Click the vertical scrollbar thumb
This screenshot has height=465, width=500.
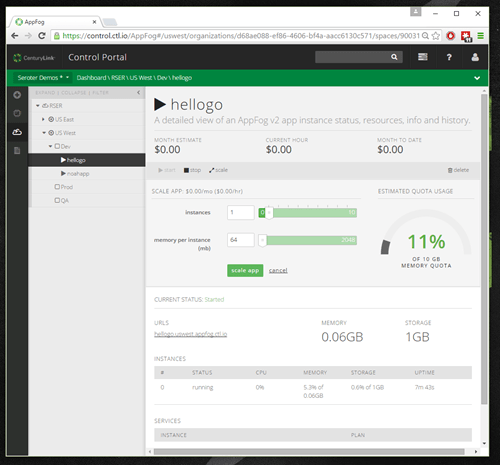484,249
